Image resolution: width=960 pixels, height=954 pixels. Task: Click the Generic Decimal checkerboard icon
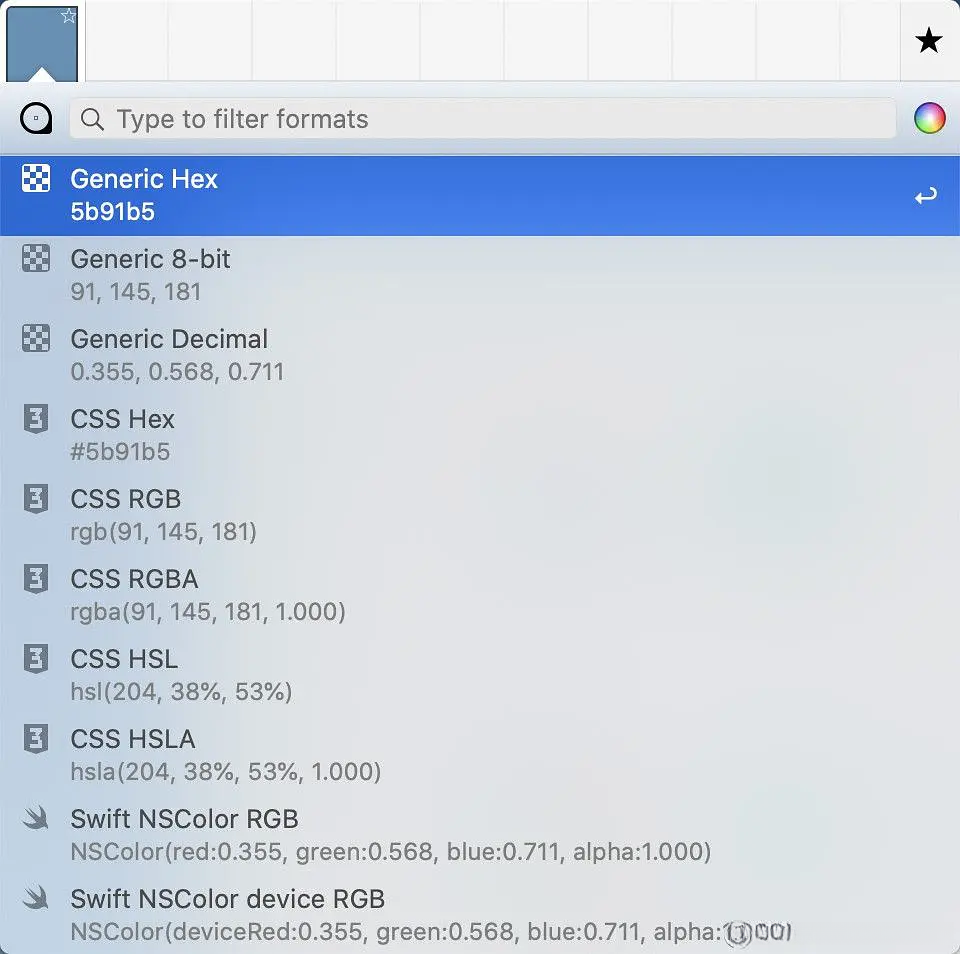(x=36, y=338)
